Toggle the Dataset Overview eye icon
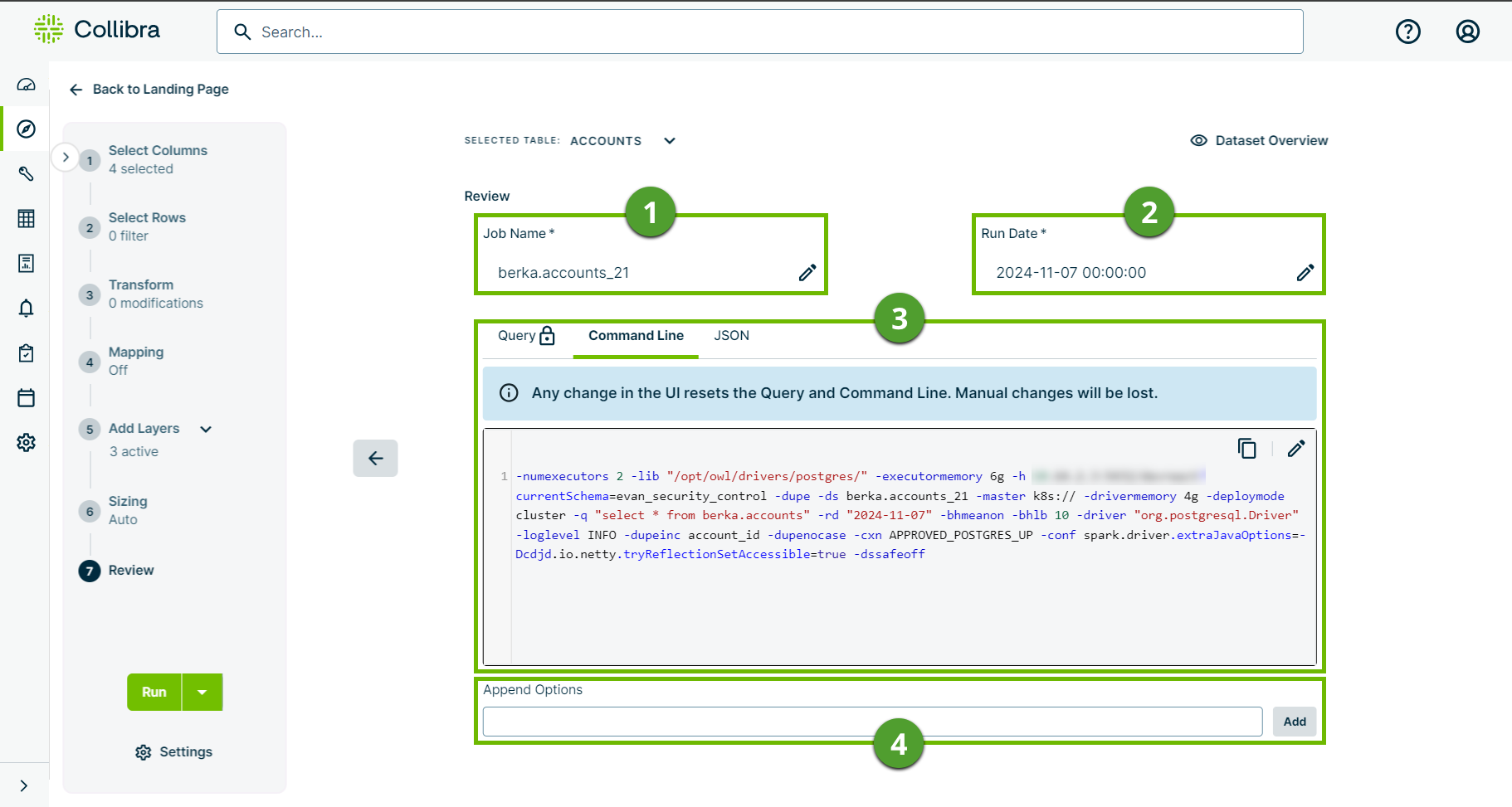This screenshot has height=807, width=1512. 1198,140
